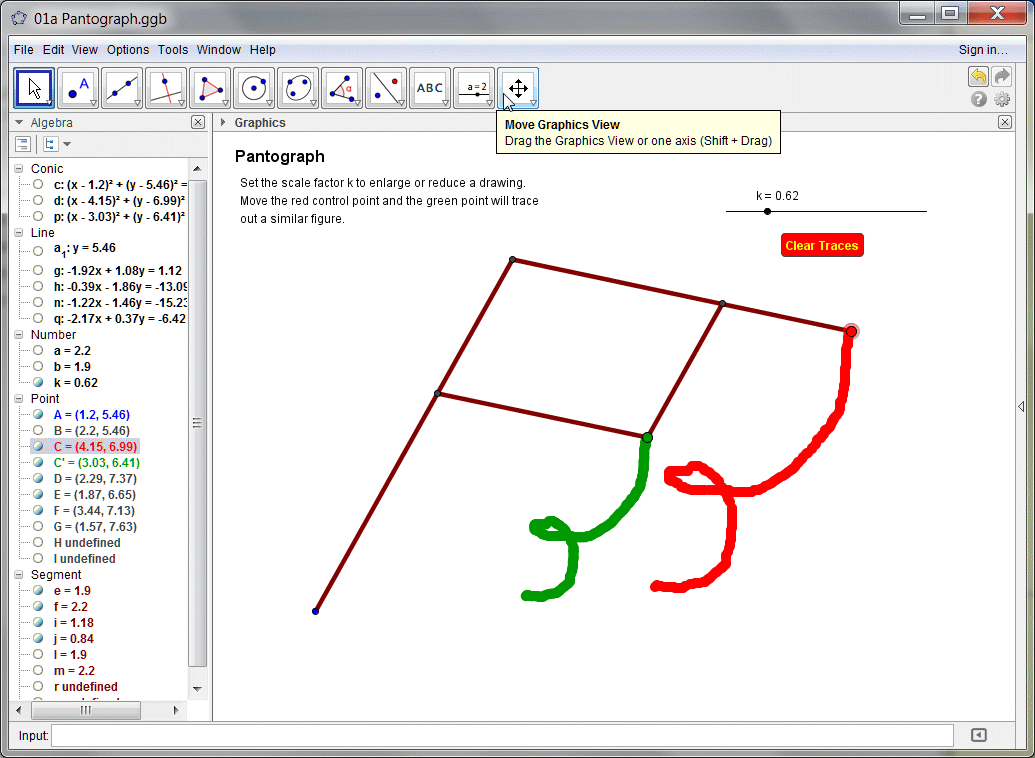
Task: Toggle visibility of segment e = 1.9
Action: [x=38, y=590]
